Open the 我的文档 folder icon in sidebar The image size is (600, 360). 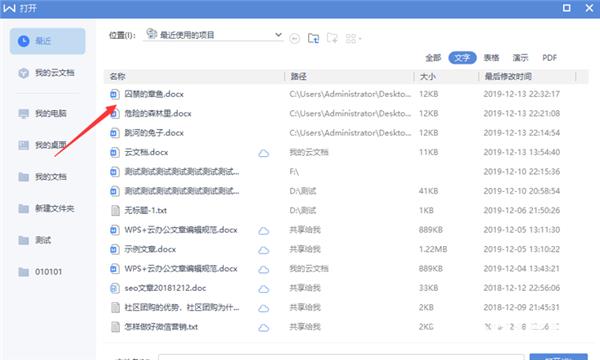click(23, 177)
